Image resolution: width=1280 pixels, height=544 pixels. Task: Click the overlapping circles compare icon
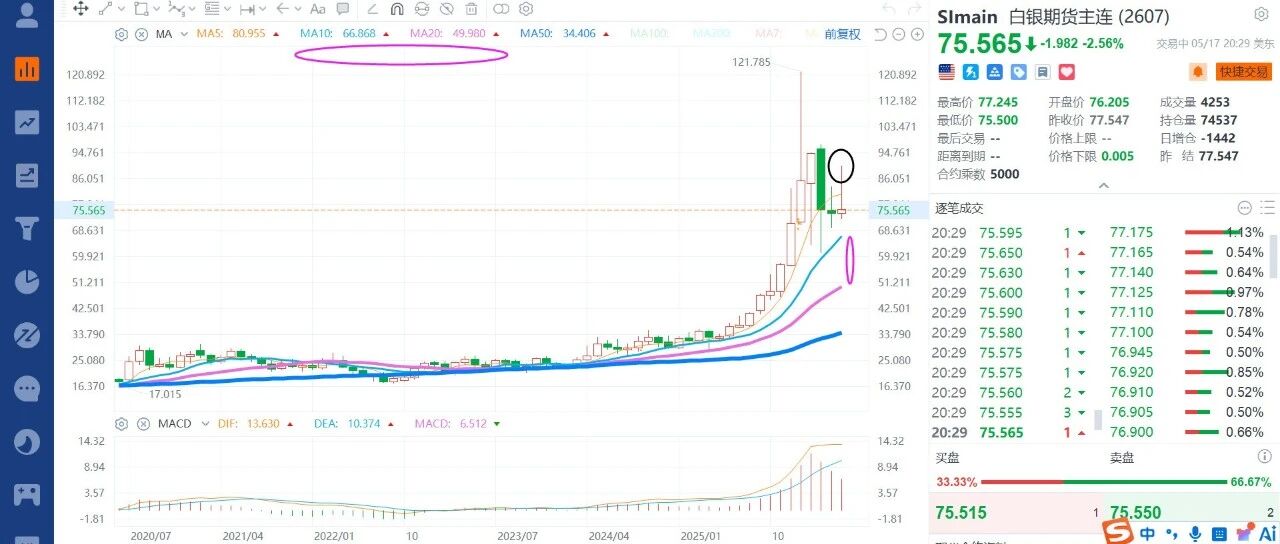[501, 9]
